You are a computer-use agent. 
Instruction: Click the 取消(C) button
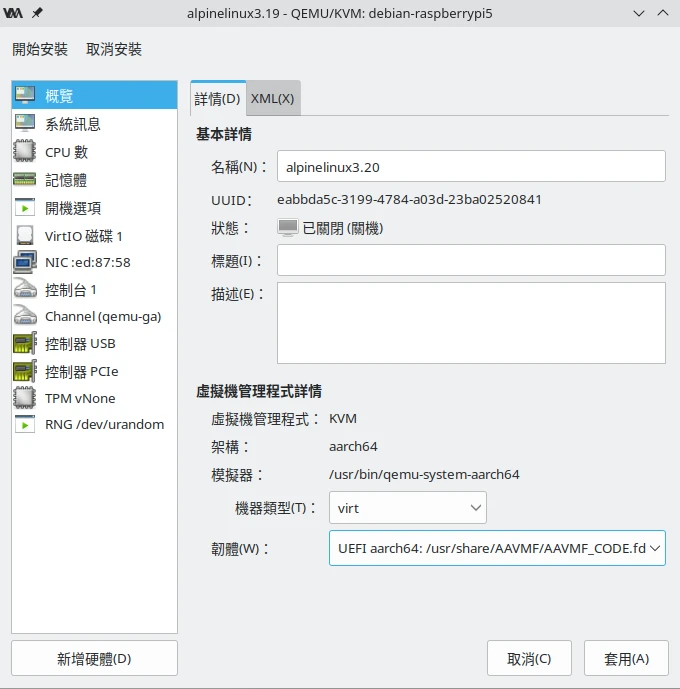click(529, 658)
